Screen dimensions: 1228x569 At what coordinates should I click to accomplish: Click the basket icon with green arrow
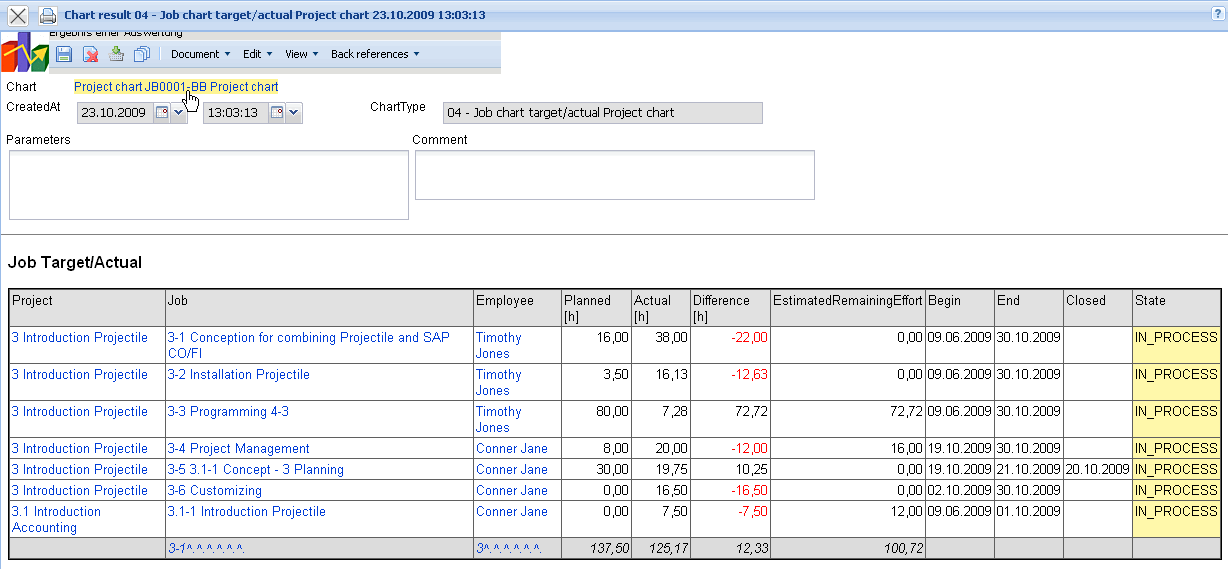116,54
